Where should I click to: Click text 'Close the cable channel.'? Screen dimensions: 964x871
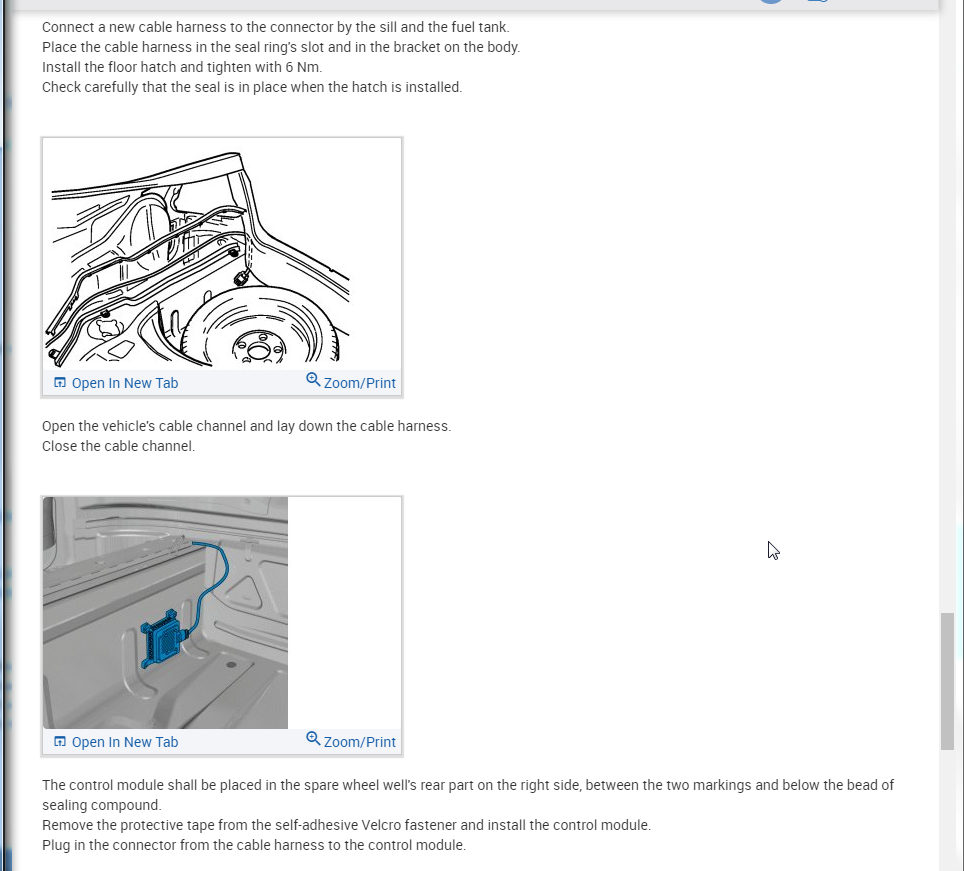pyautogui.click(x=118, y=446)
